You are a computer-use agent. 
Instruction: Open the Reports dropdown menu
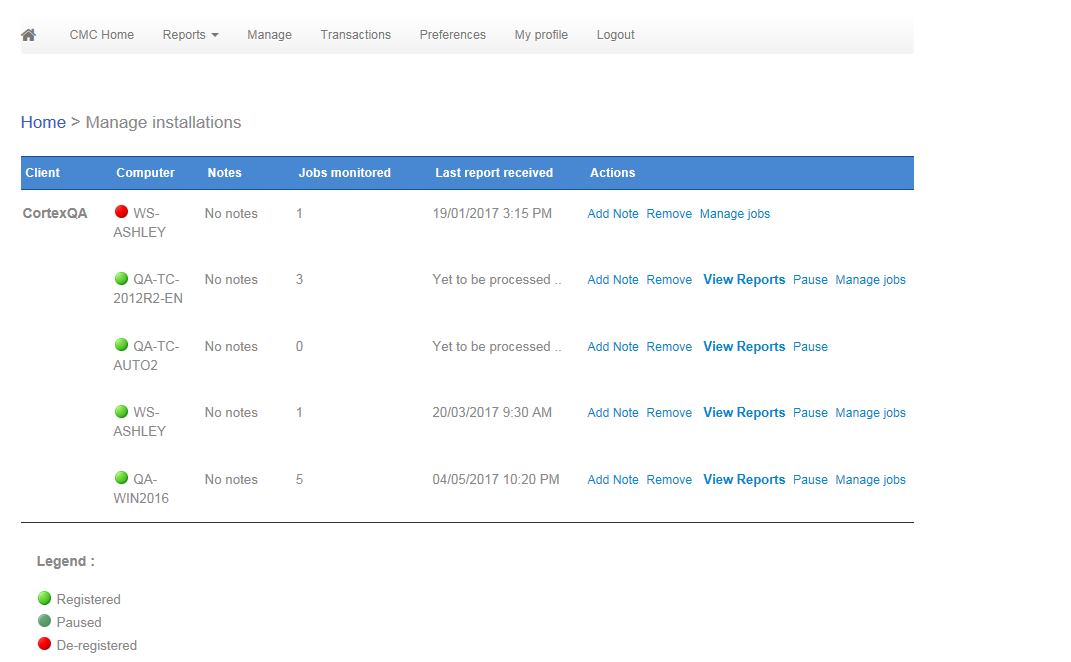pyautogui.click(x=191, y=35)
